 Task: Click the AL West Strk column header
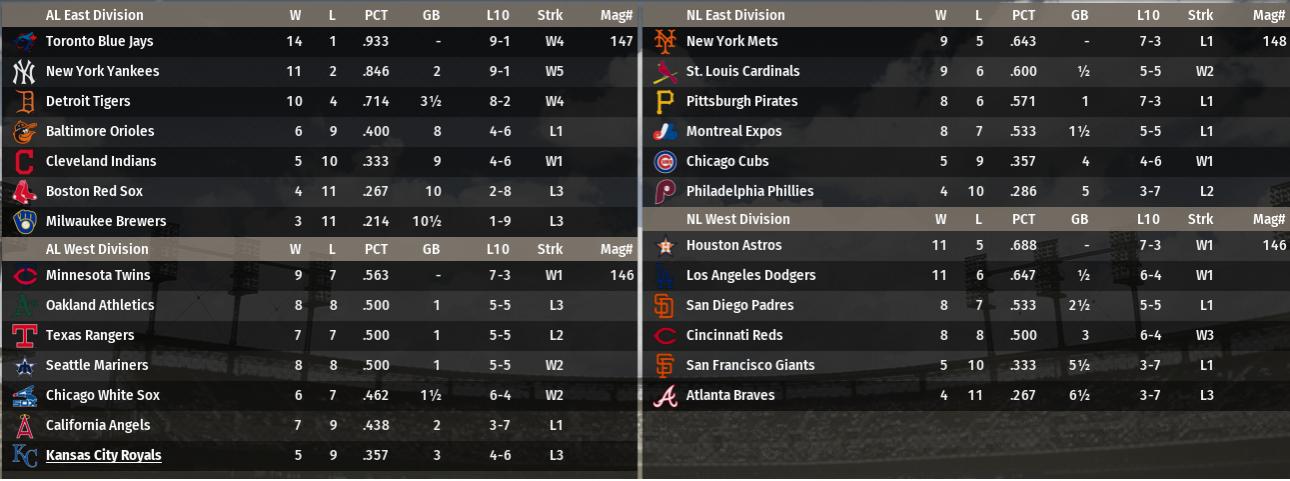[x=549, y=249]
